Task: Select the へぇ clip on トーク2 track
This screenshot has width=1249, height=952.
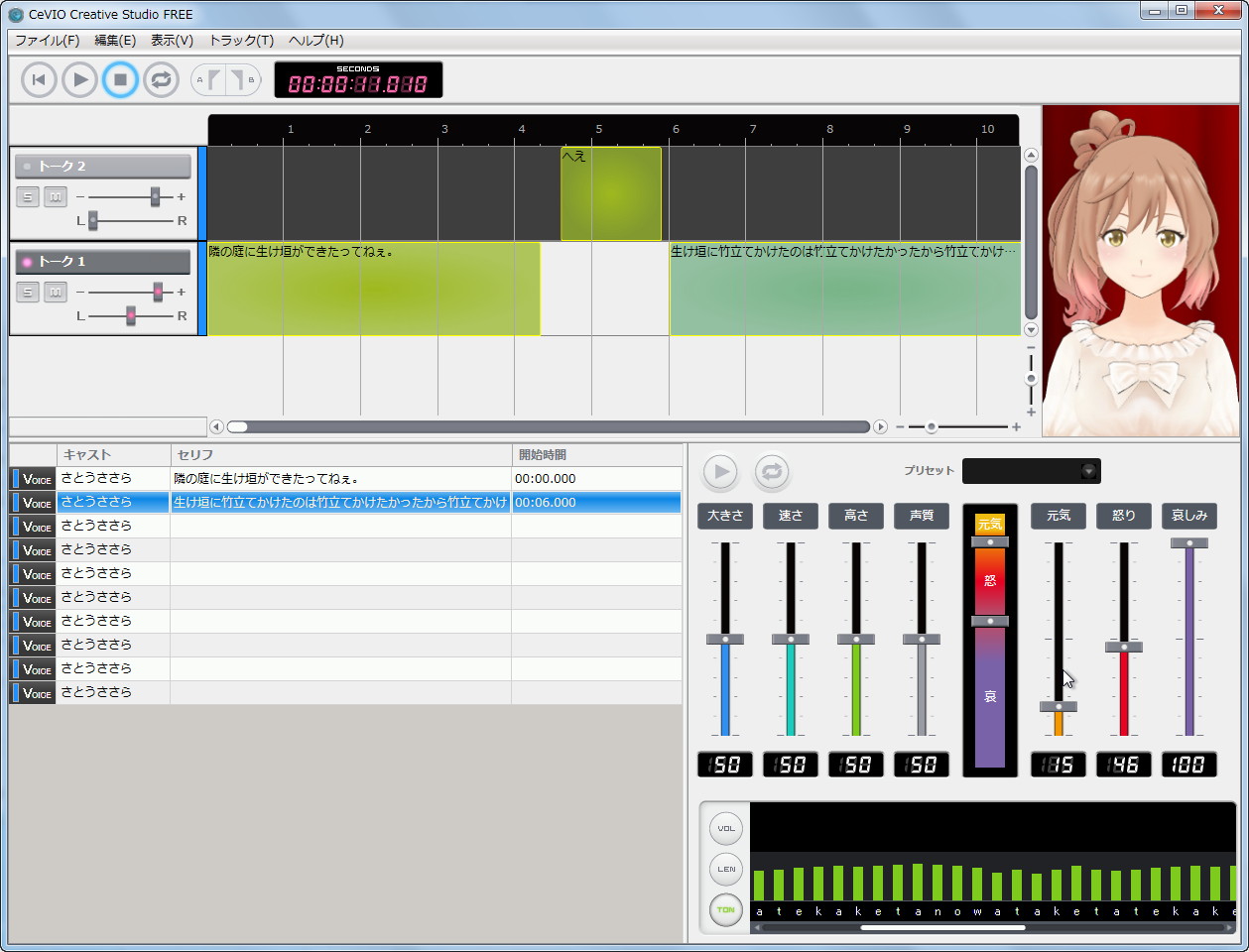Action: [x=610, y=193]
